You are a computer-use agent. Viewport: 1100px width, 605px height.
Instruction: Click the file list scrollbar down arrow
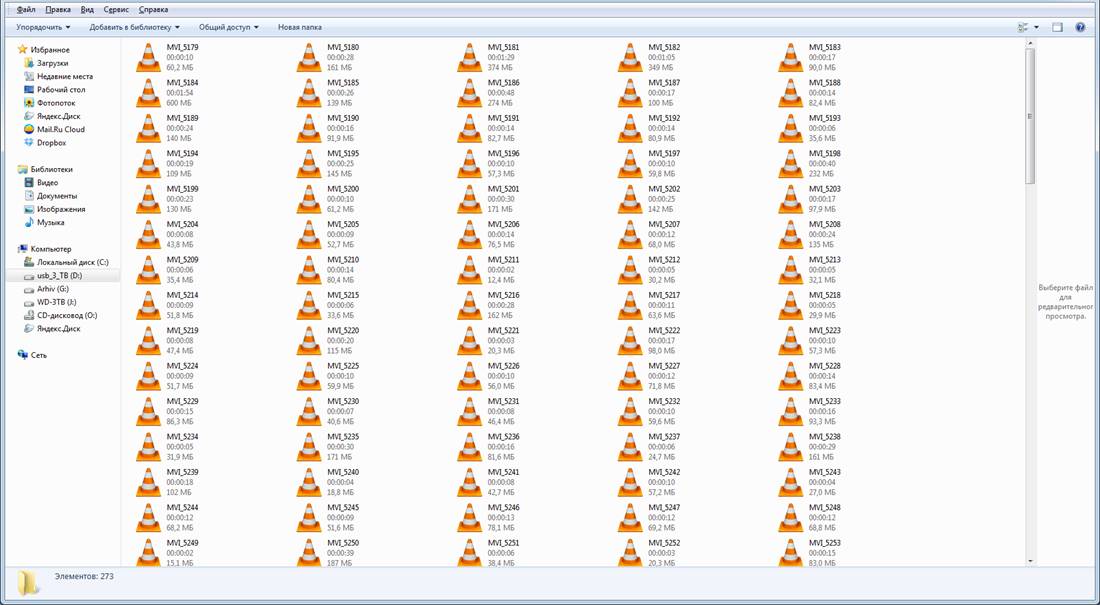1030,561
